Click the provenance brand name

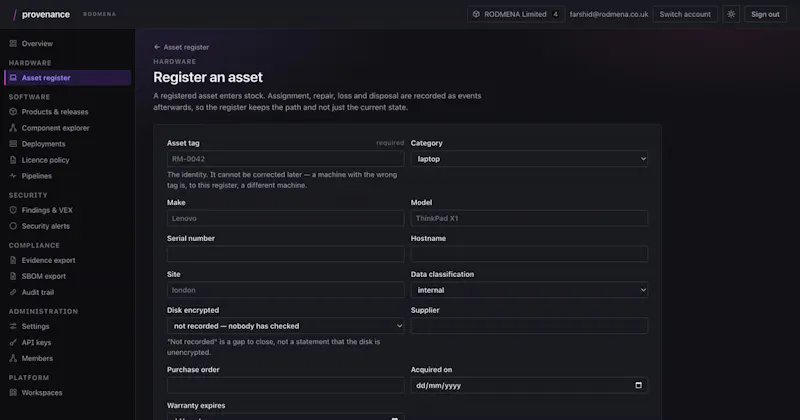[x=46, y=14]
